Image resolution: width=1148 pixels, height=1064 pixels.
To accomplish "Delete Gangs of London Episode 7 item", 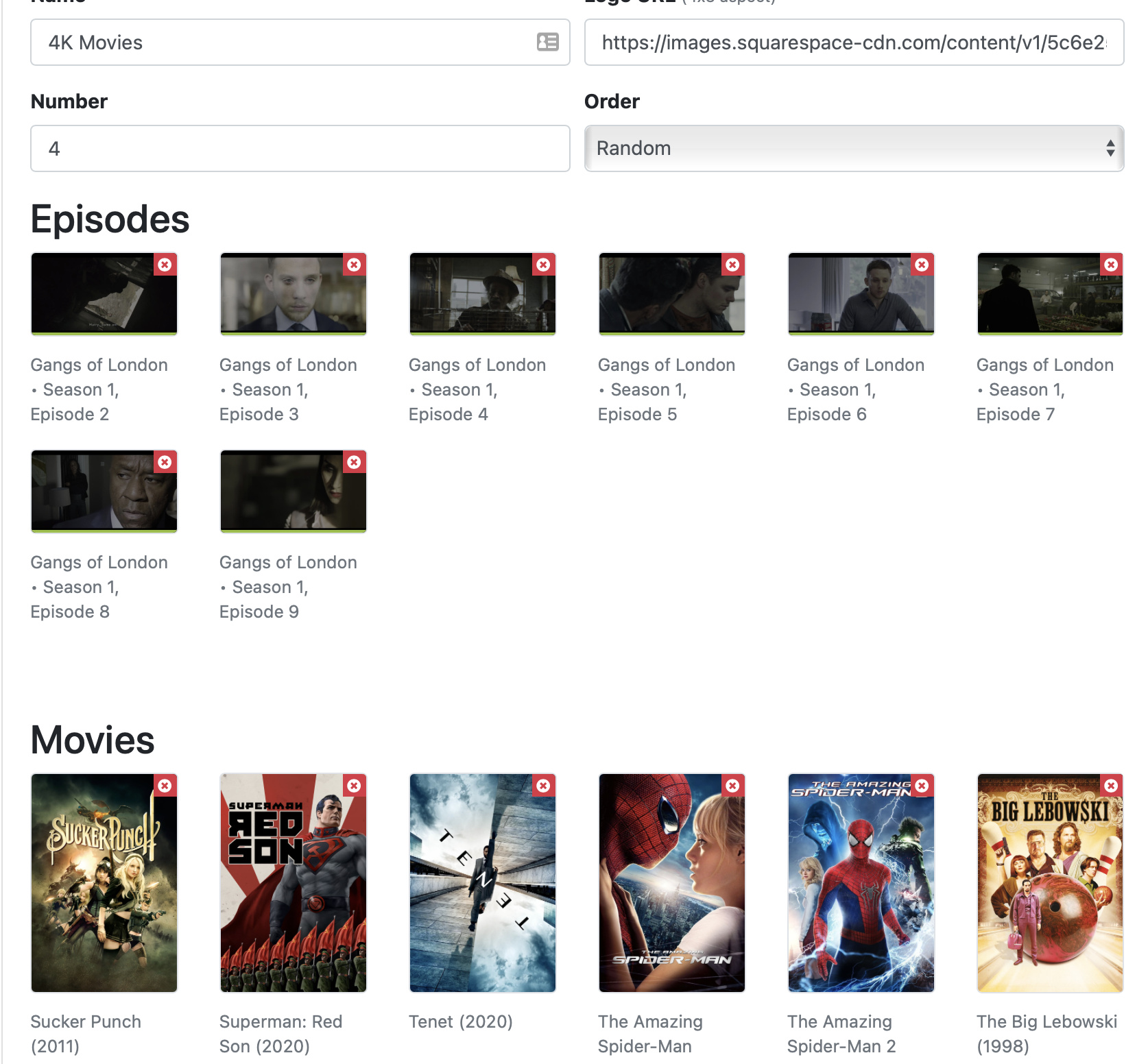I will 1111,265.
